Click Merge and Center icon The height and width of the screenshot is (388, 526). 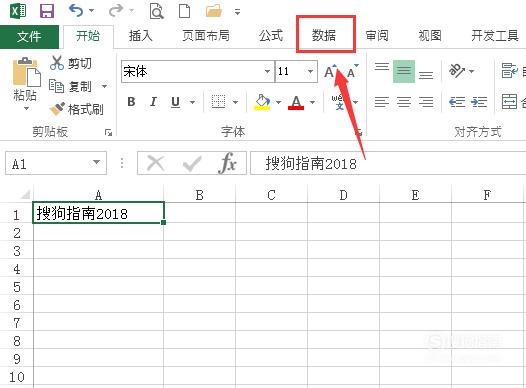pos(509,102)
